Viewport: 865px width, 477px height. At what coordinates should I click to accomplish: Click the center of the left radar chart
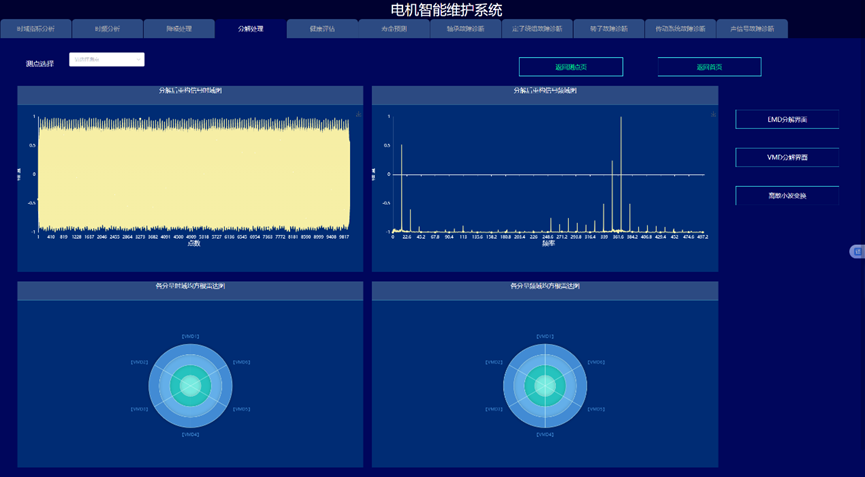point(190,385)
